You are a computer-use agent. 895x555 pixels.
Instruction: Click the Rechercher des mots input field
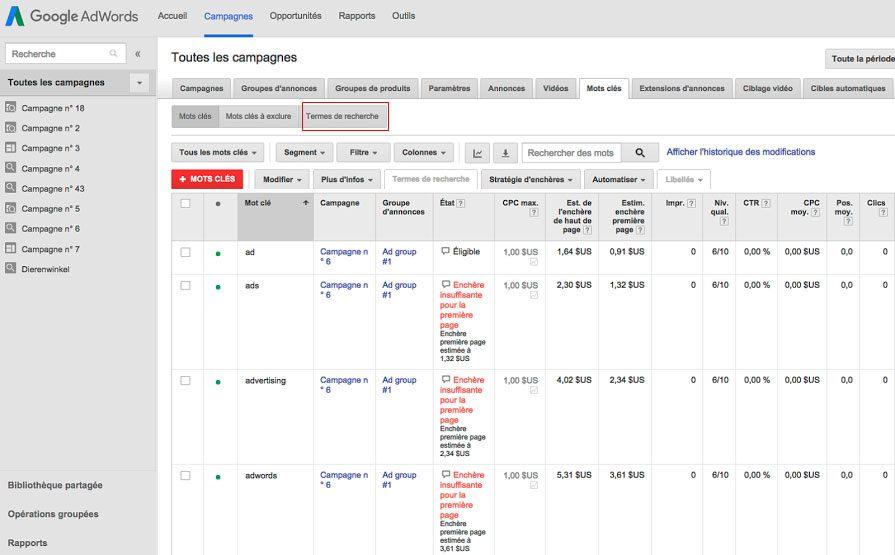[571, 153]
